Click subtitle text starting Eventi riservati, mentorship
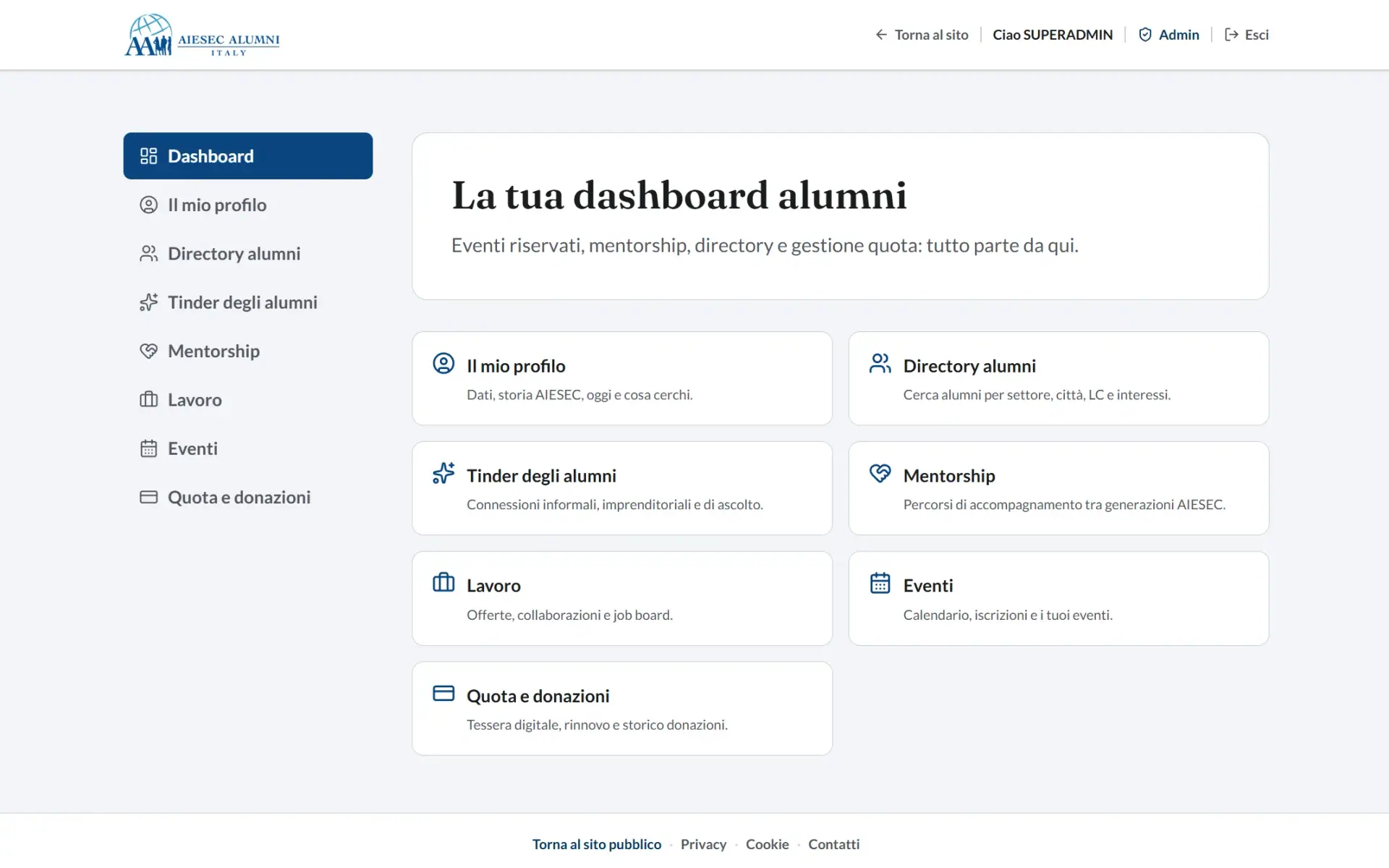Viewport: 1389px width, 868px height. pyautogui.click(x=765, y=246)
